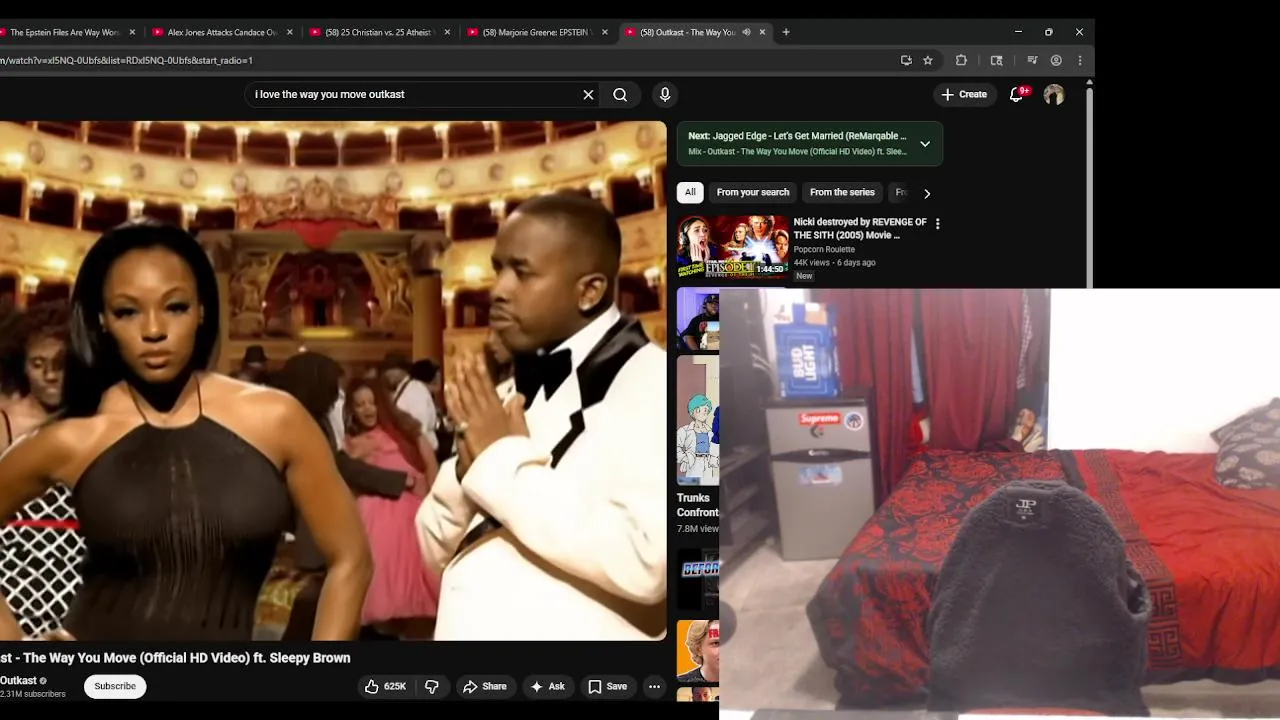The width and height of the screenshot is (1280, 720).
Task: Subscribe to the Outkast channel
Action: point(115,686)
